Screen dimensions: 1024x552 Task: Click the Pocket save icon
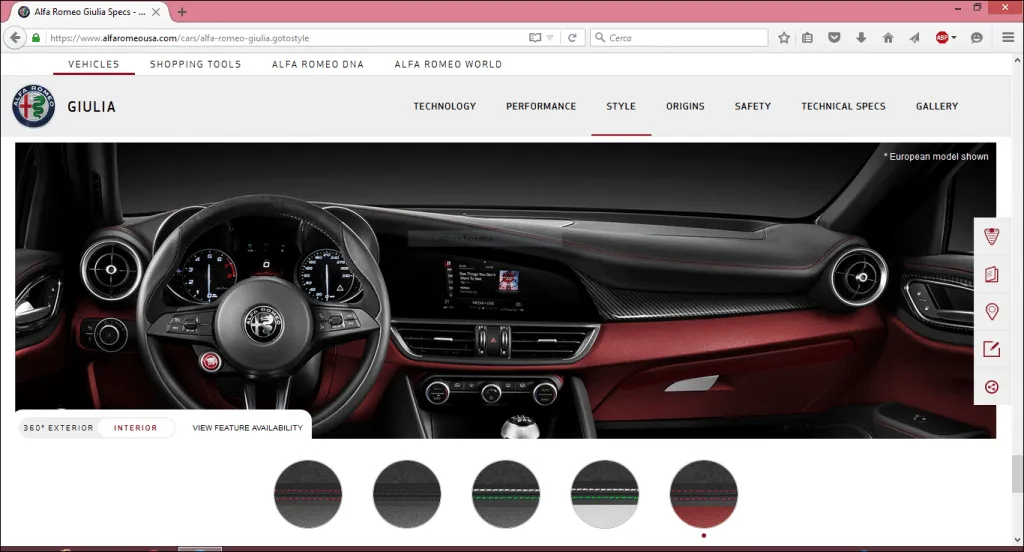pos(834,38)
